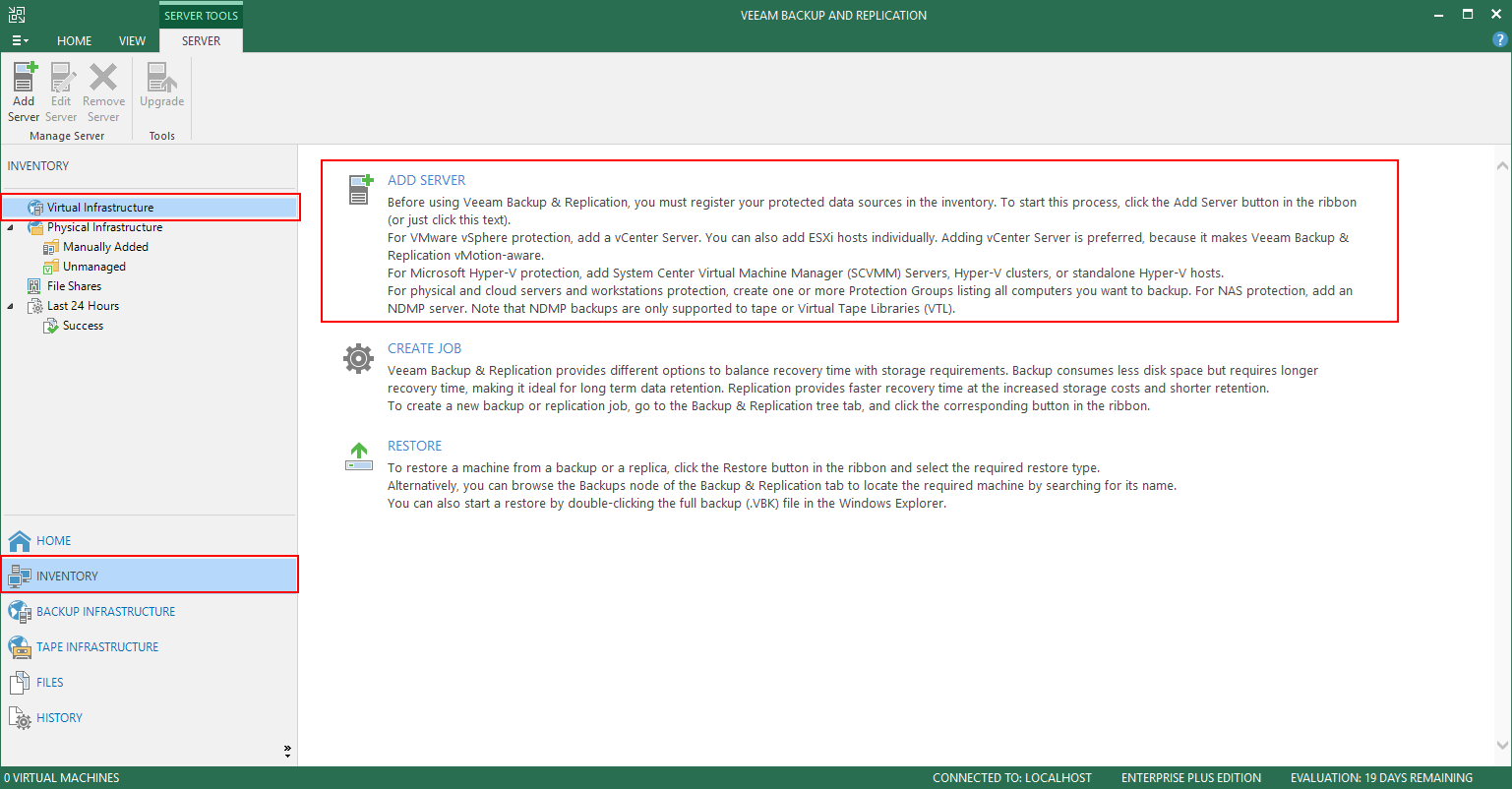Image resolution: width=1512 pixels, height=789 pixels.
Task: Click the sentence starting 'To create a new backup'
Action: (x=768, y=405)
